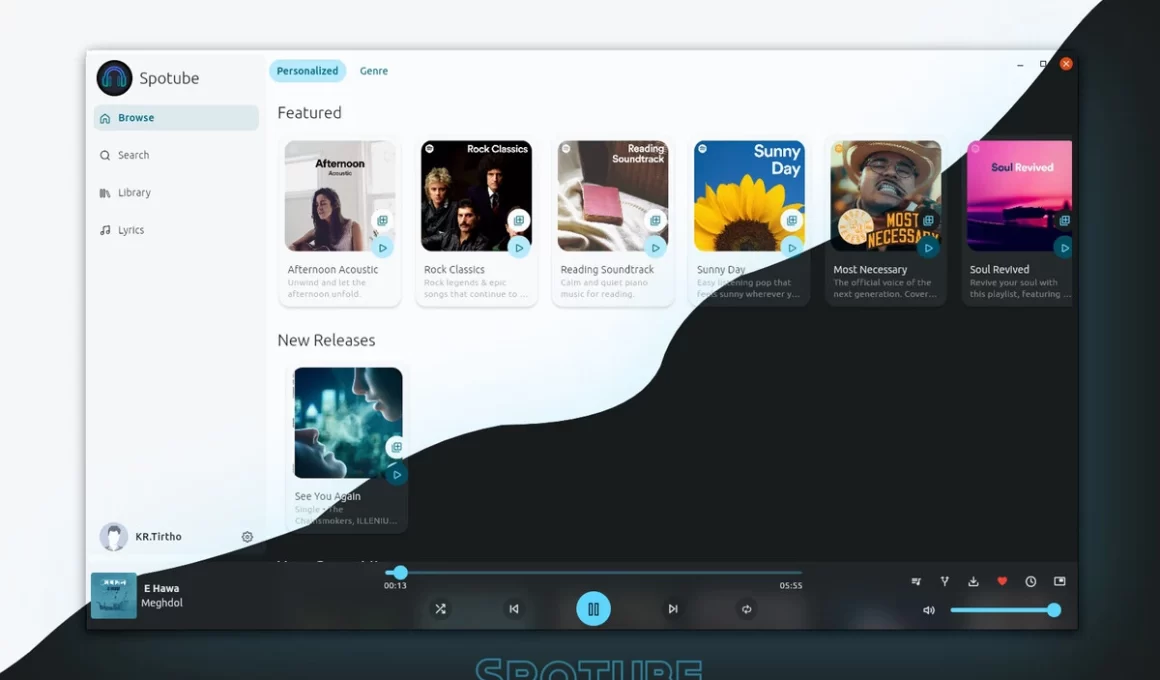Open the Reading Soundtrack cover thumbnail
This screenshot has width=1160, height=680.
613,196
